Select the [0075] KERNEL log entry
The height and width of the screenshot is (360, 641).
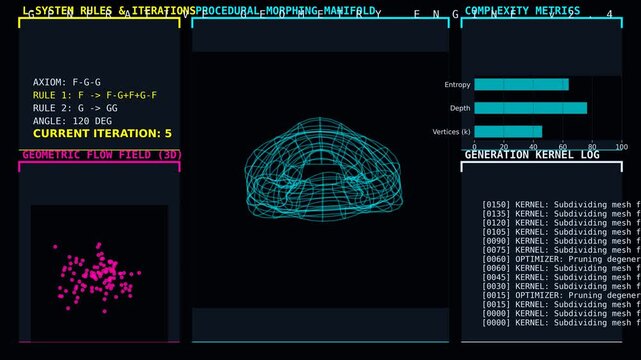[561, 250]
